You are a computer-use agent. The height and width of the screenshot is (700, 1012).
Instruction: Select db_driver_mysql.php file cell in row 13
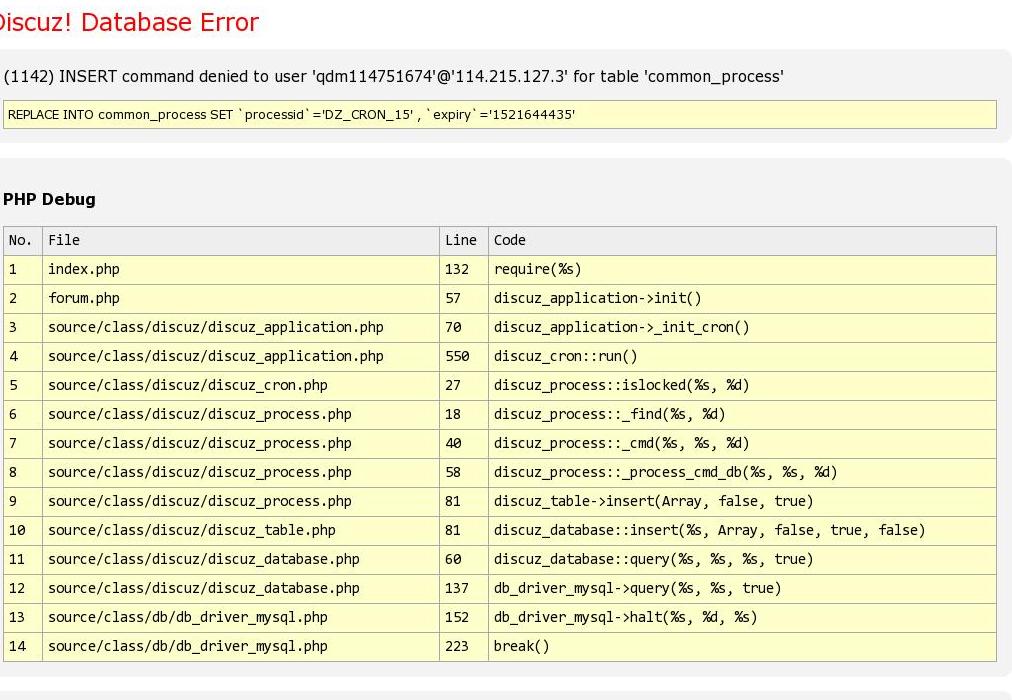click(241, 618)
